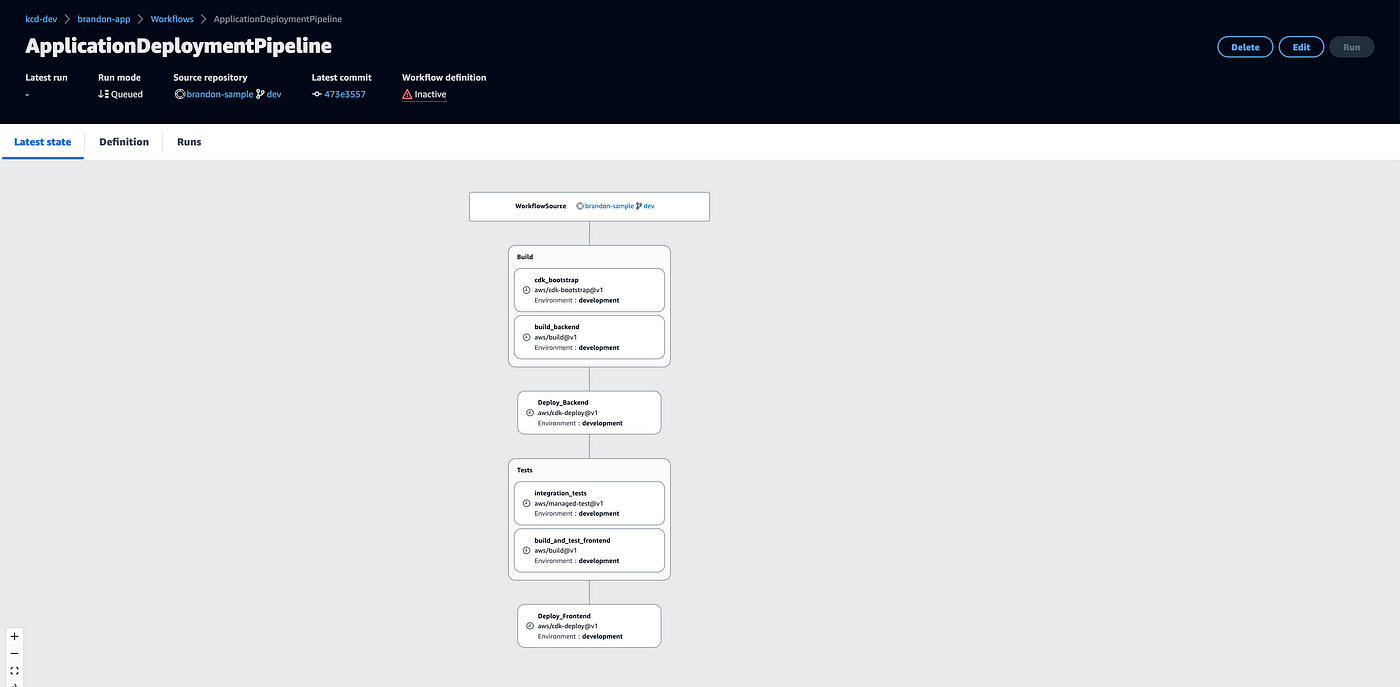Click the warning triangle beside Inactive
The height and width of the screenshot is (687, 1400).
pos(407,94)
